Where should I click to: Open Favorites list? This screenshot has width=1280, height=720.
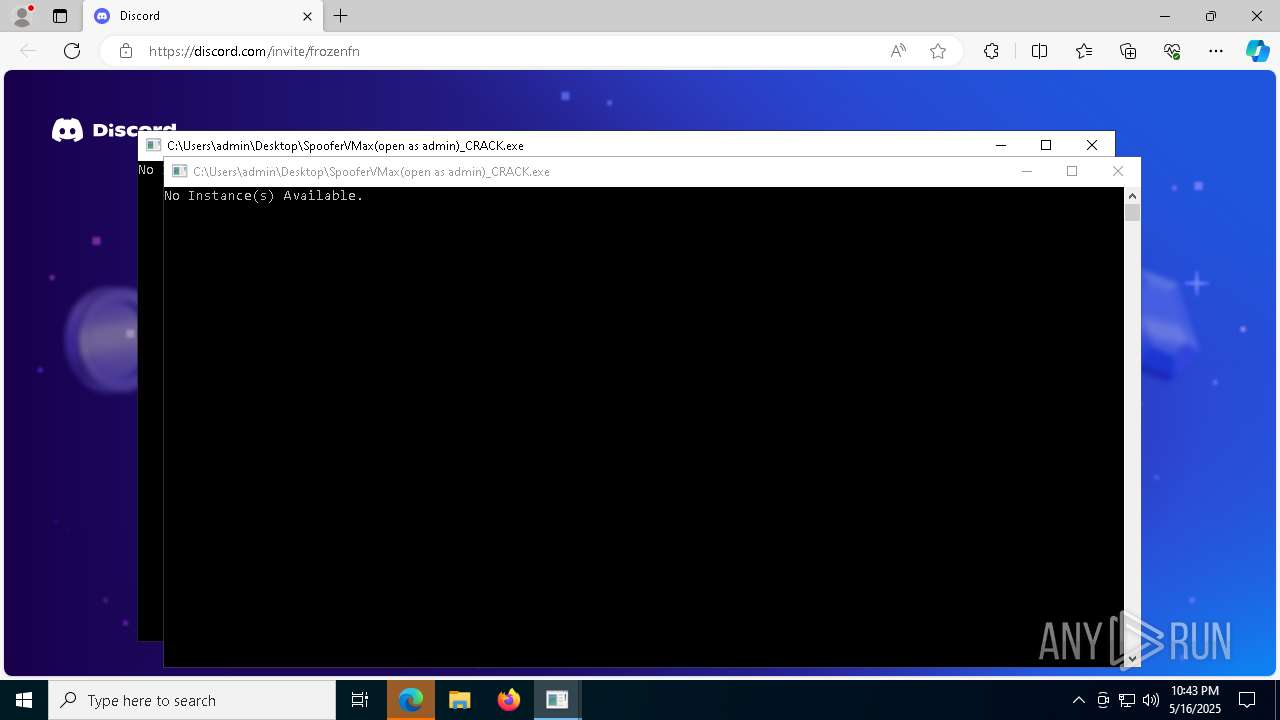pyautogui.click(x=1084, y=51)
